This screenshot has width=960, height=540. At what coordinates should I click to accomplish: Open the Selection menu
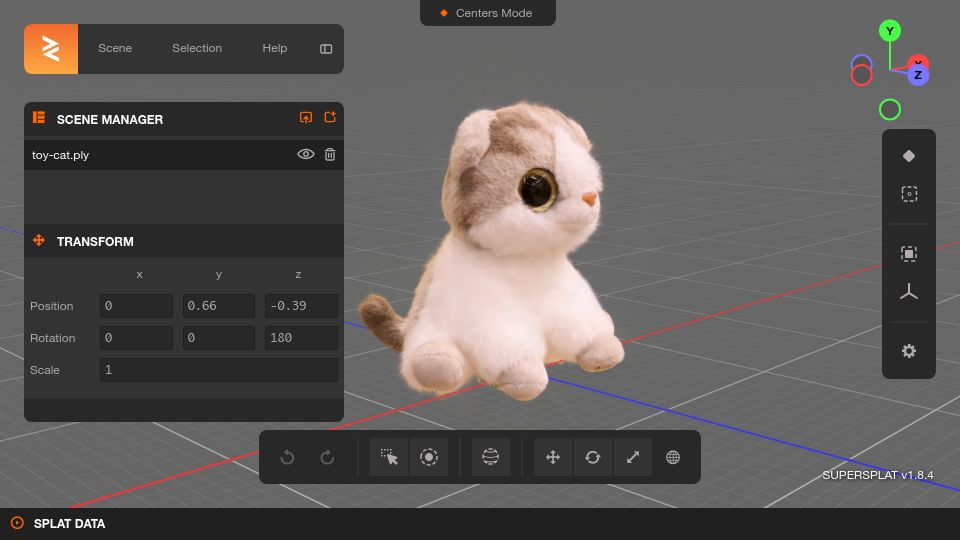click(x=197, y=48)
